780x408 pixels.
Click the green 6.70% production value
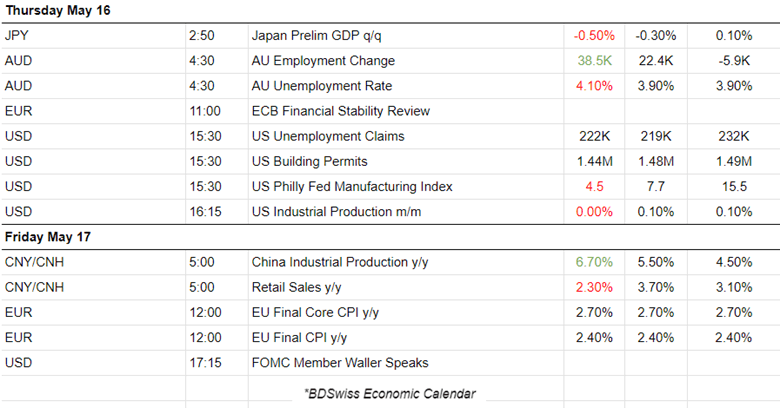pos(592,263)
